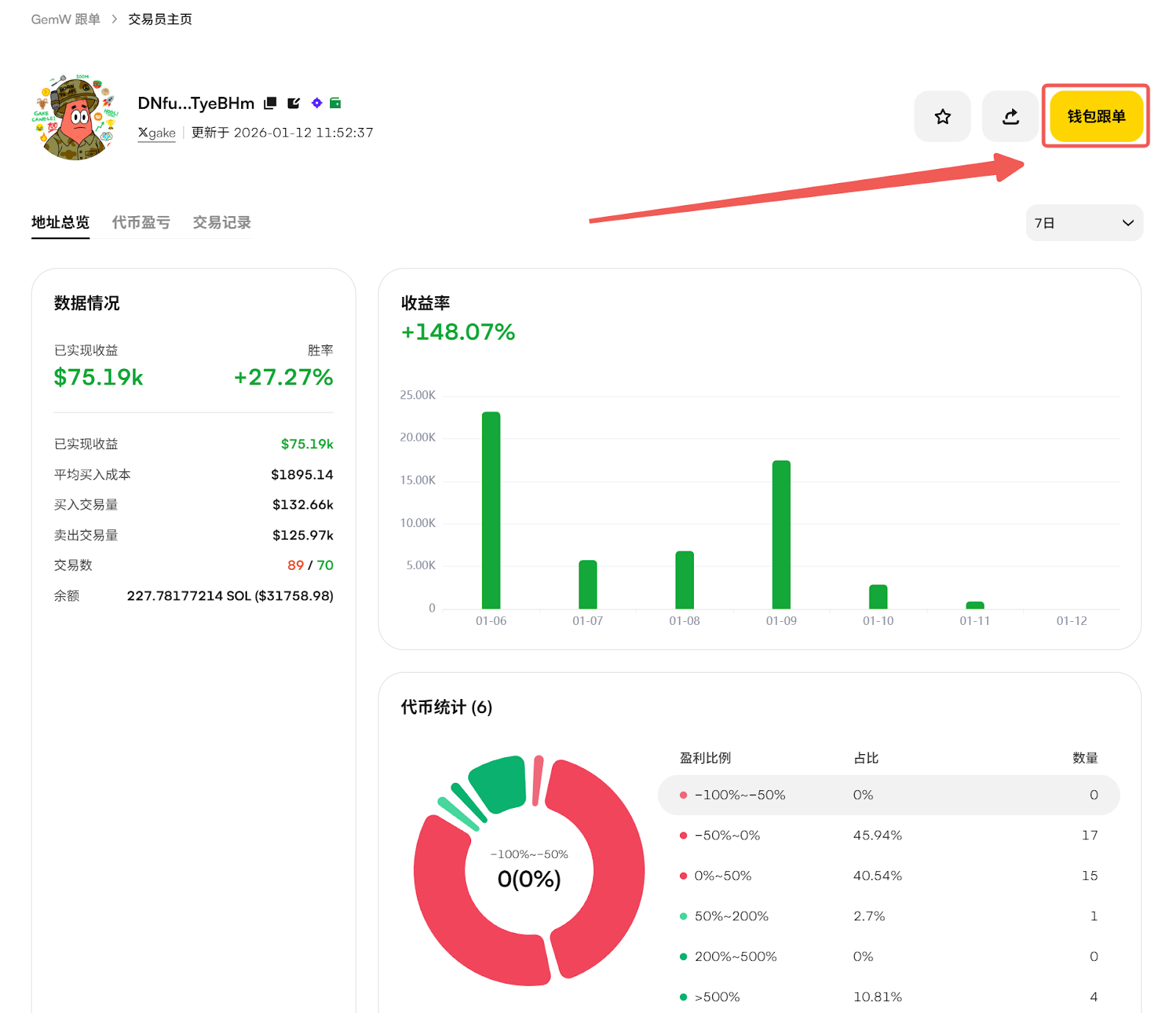Viewport: 1176px width, 1013px height.
Task: Click the 01-06 bar in chart
Action: (x=491, y=510)
